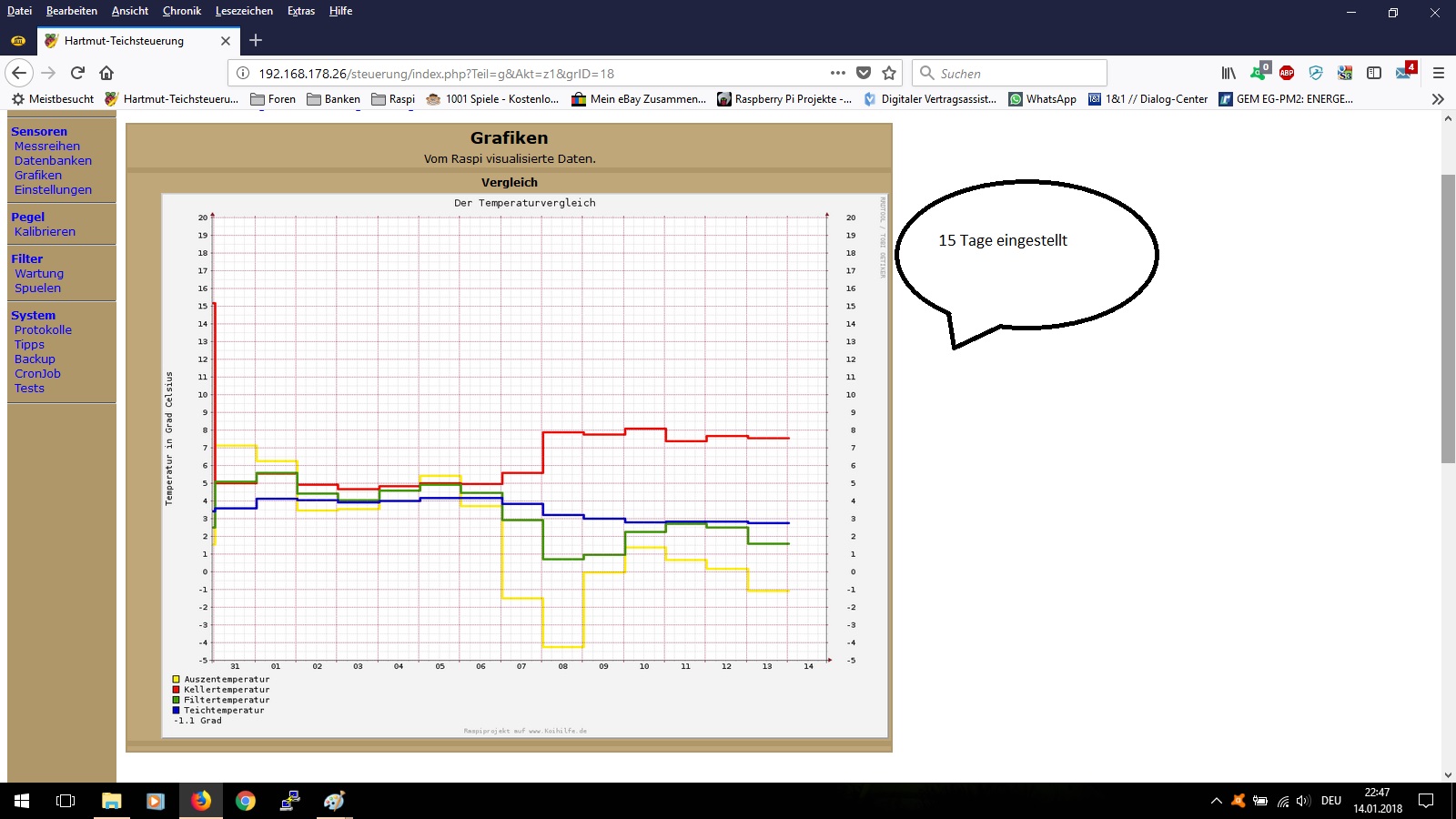This screenshot has height=819, width=1456.
Task: Toggle the sidebar view icon
Action: point(1374,73)
